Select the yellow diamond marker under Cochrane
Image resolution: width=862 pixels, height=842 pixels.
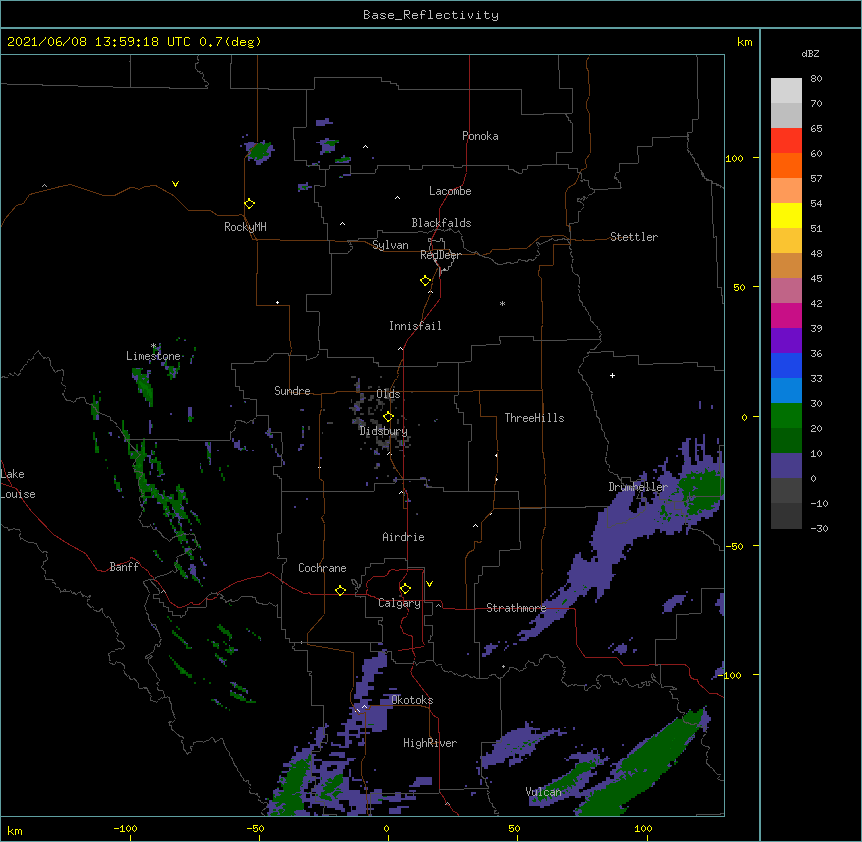(x=340, y=590)
